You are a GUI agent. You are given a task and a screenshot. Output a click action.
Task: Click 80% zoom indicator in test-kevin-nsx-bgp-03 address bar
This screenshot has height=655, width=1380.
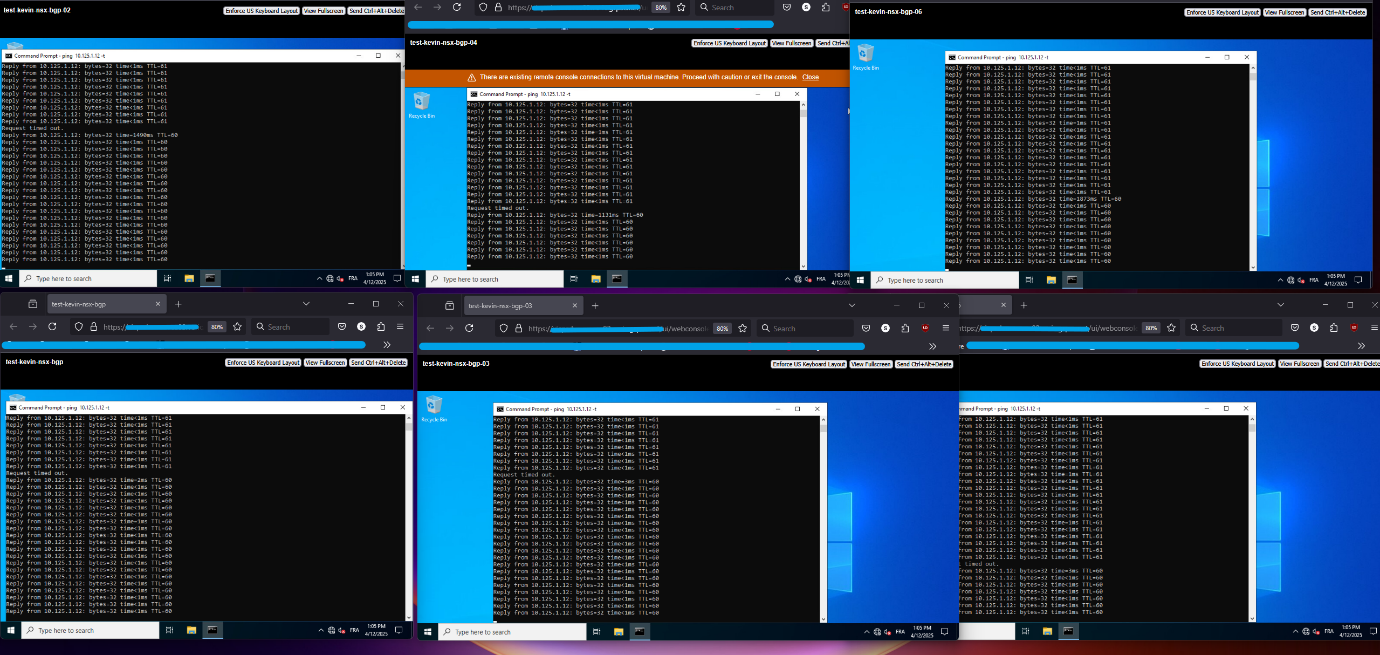click(721, 327)
